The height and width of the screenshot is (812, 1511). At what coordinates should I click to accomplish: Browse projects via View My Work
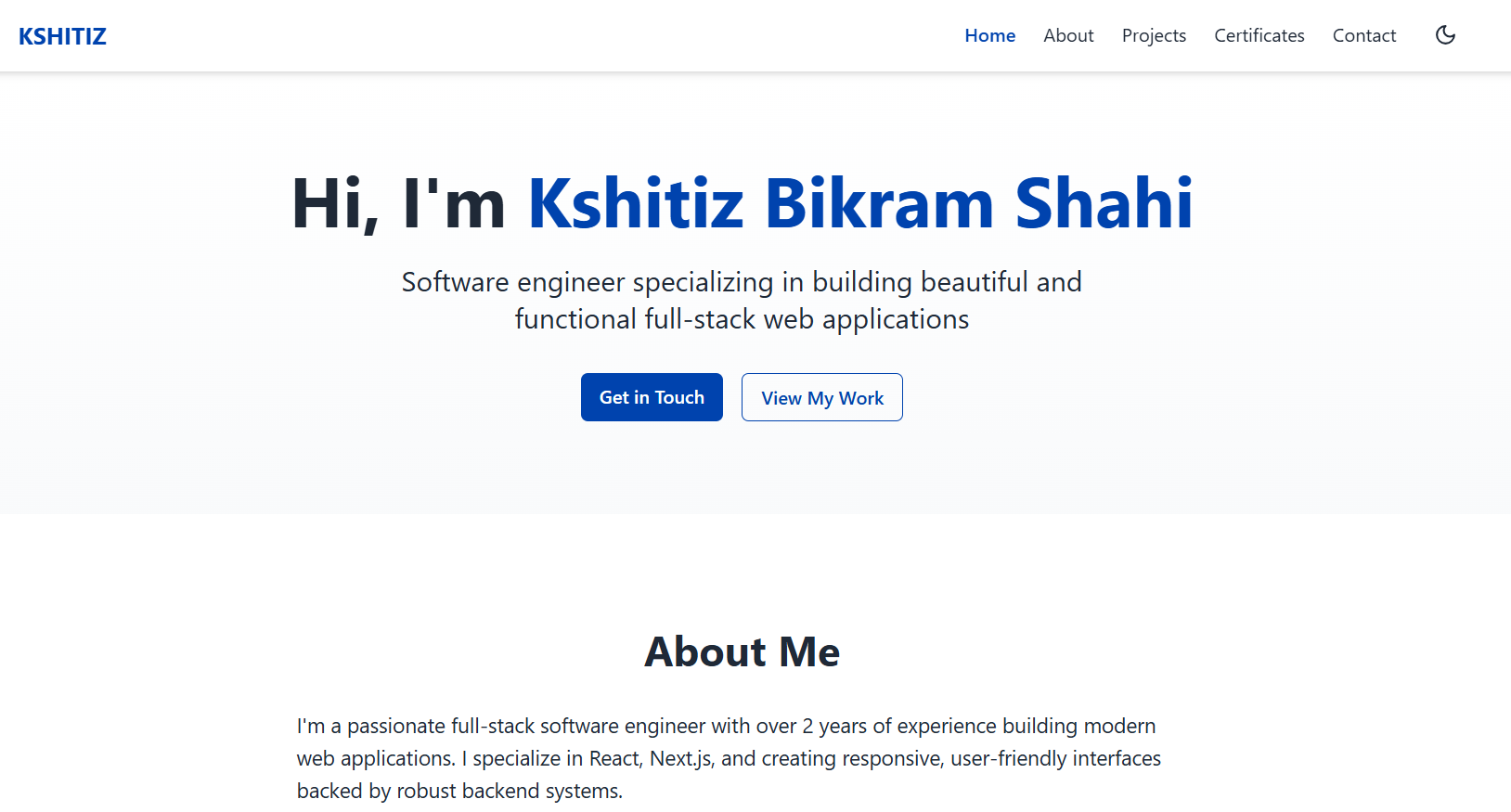pos(821,397)
